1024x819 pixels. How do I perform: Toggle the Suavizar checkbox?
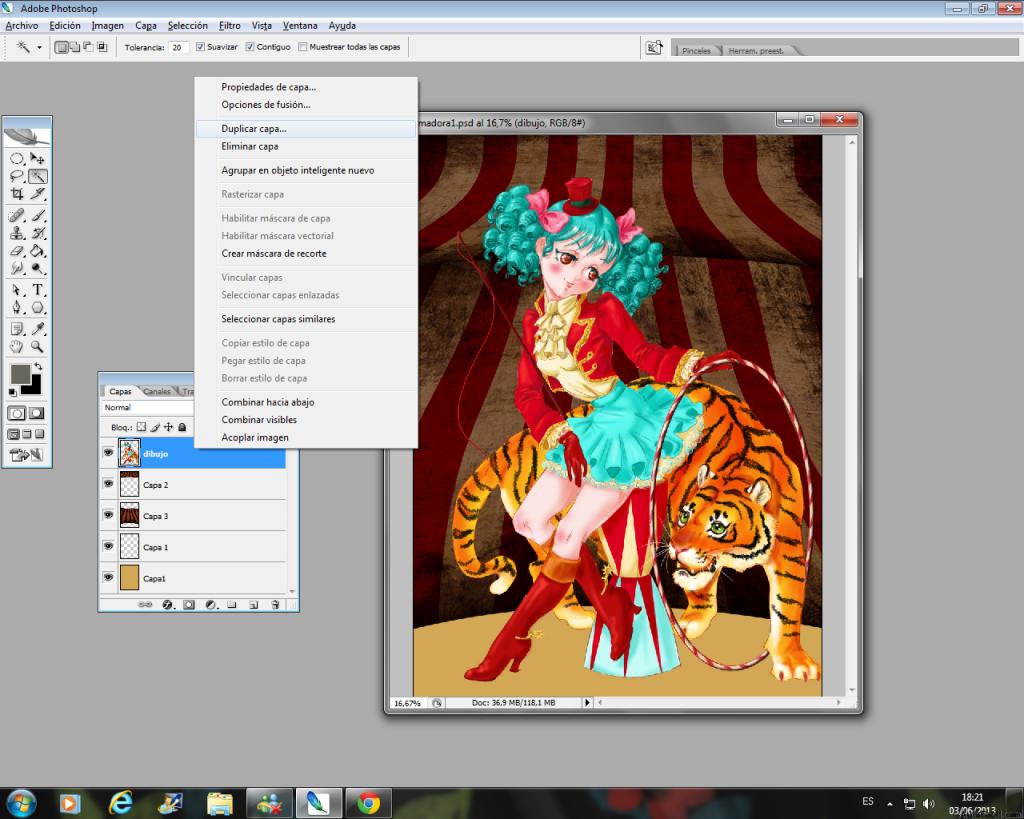pyautogui.click(x=200, y=47)
